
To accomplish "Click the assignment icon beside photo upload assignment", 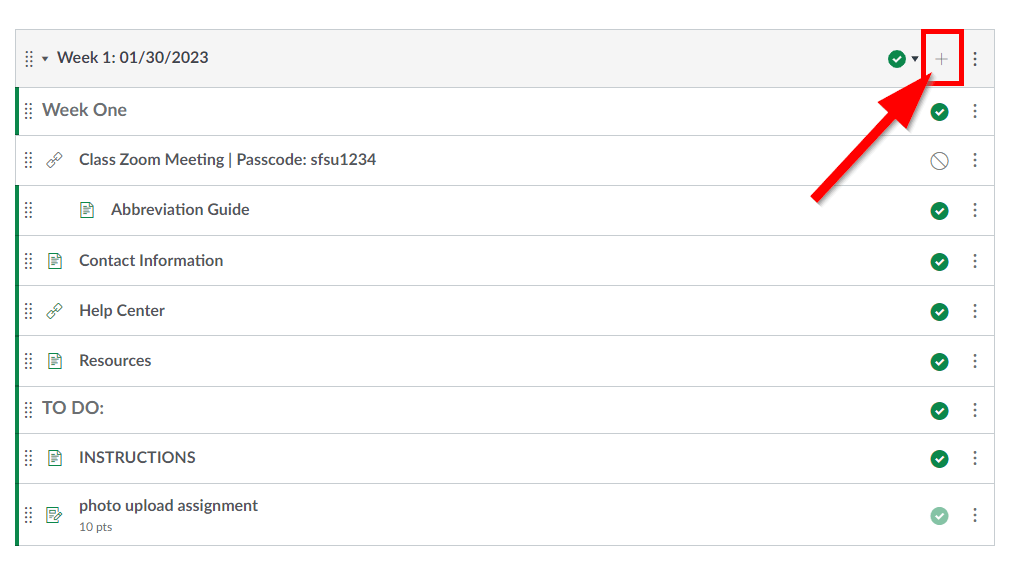I will 55,515.
